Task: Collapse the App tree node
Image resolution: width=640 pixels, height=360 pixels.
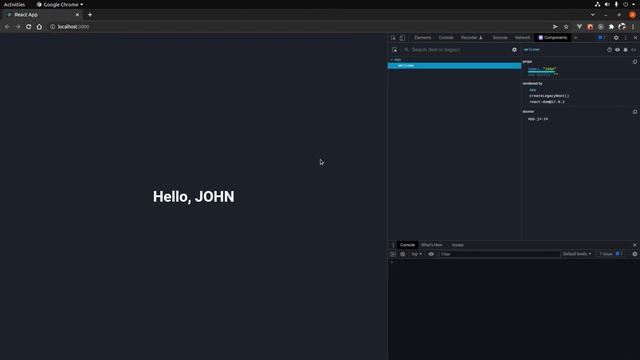Action: coord(391,60)
